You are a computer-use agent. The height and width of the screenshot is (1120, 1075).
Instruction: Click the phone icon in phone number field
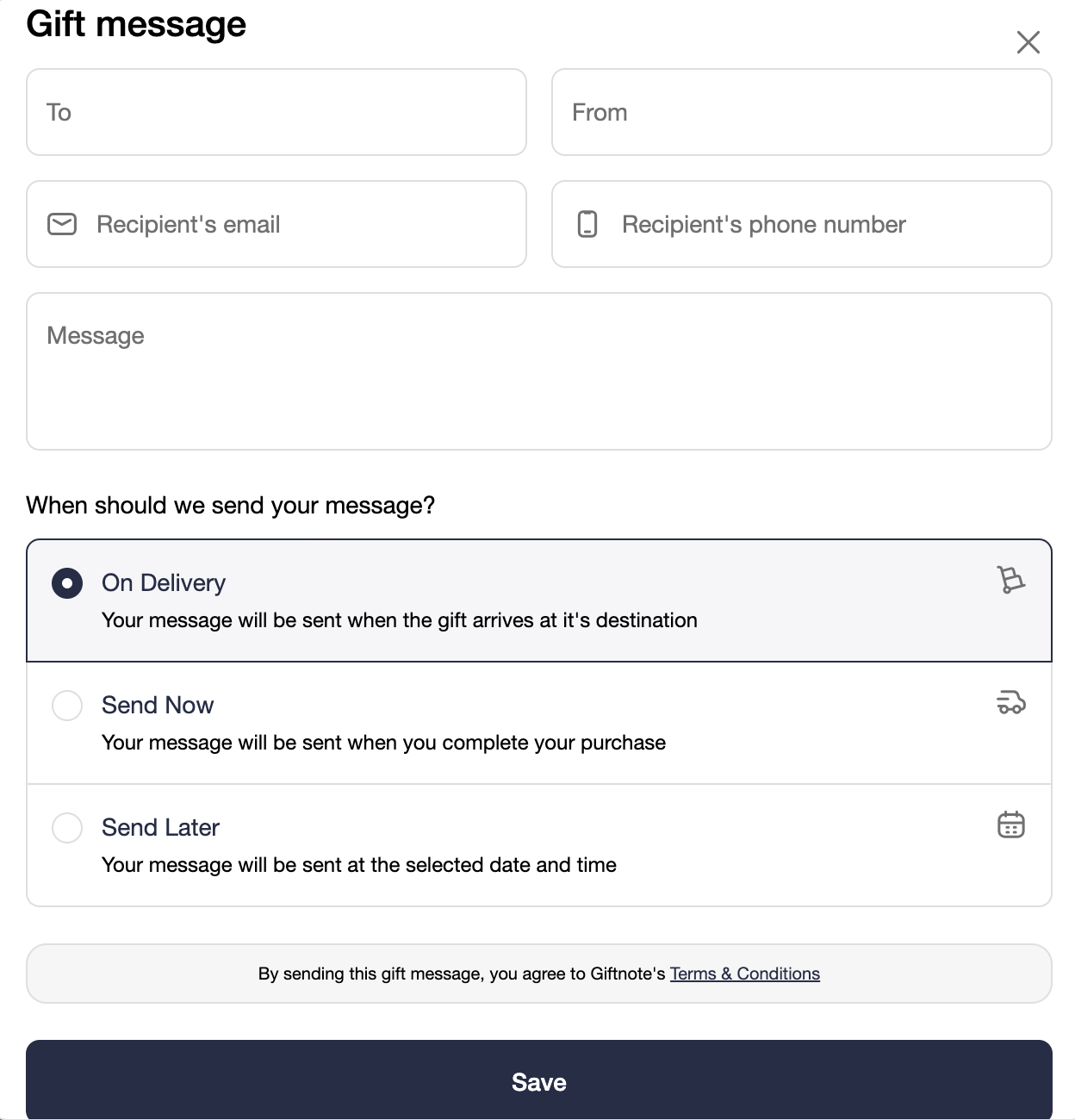pos(587,224)
